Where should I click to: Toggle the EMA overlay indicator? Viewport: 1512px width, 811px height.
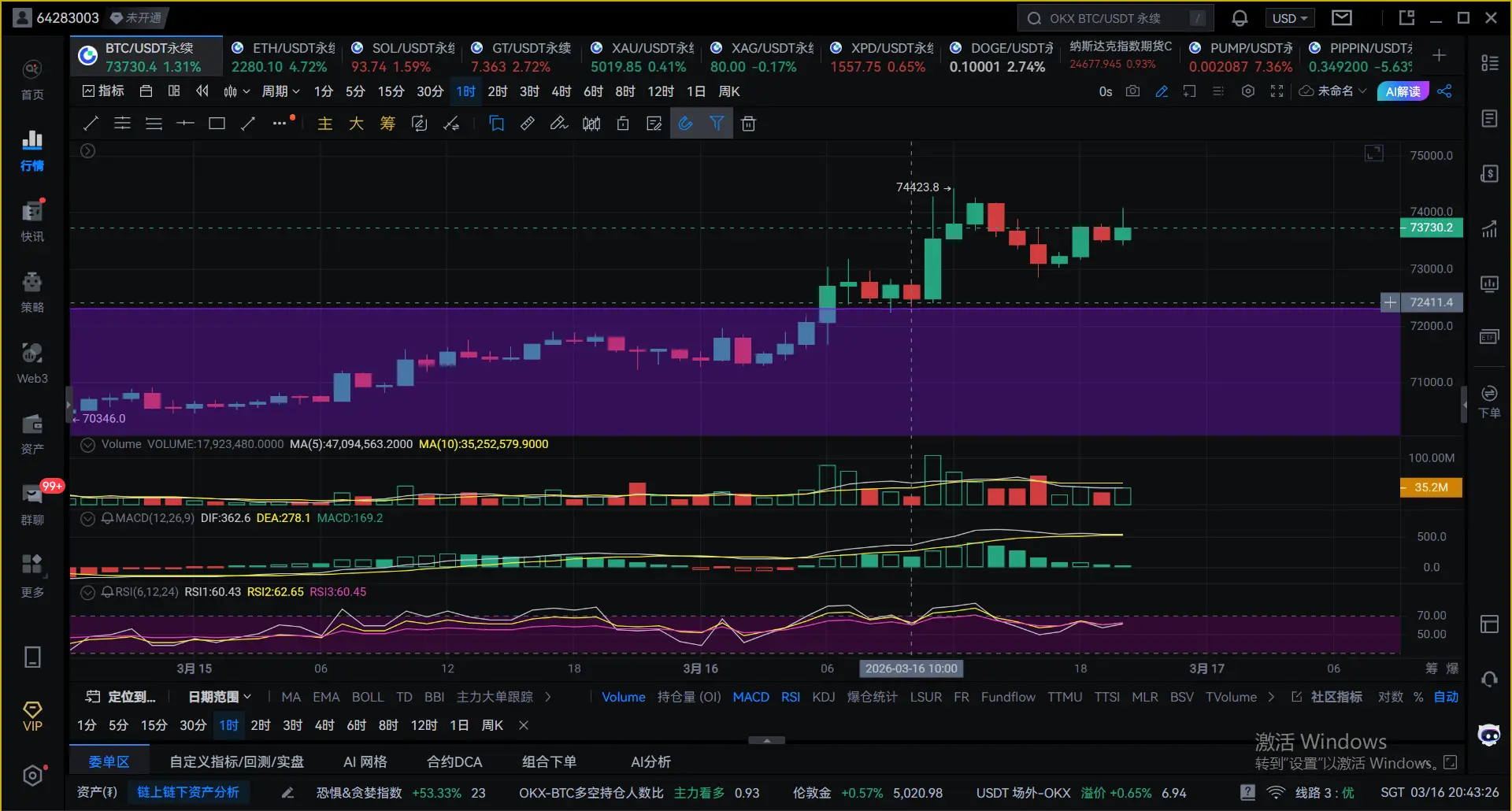pos(326,697)
